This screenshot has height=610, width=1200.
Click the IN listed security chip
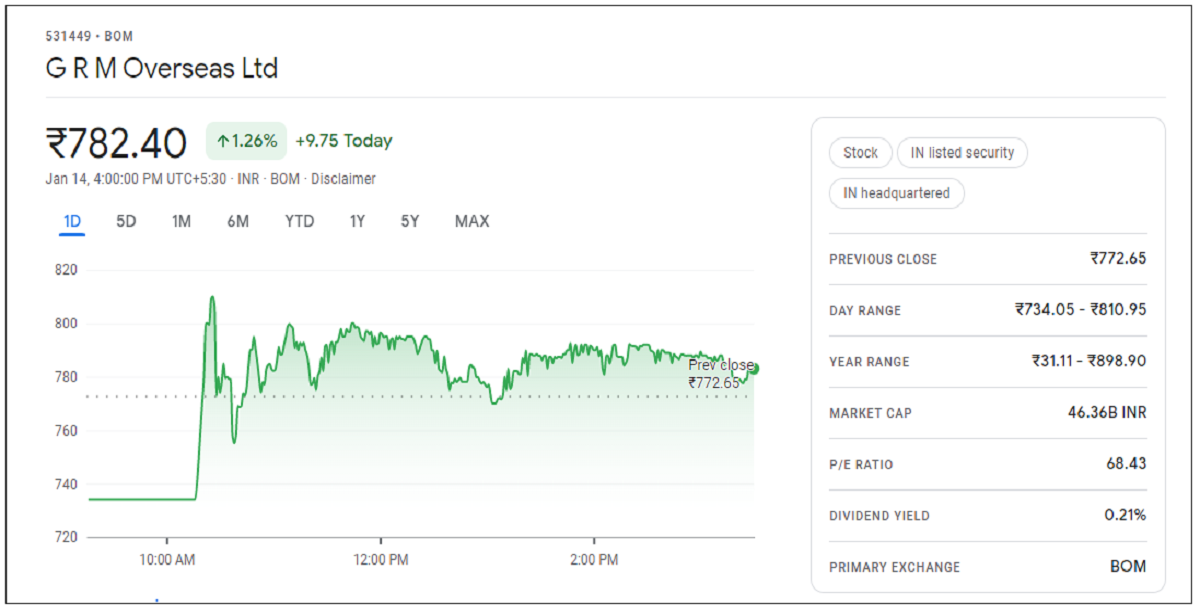(x=962, y=153)
